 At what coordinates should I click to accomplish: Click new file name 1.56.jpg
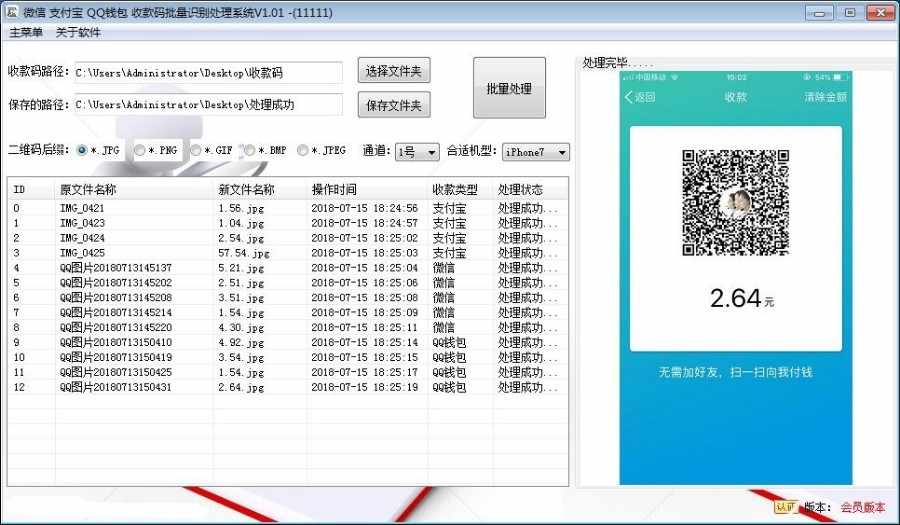click(241, 208)
